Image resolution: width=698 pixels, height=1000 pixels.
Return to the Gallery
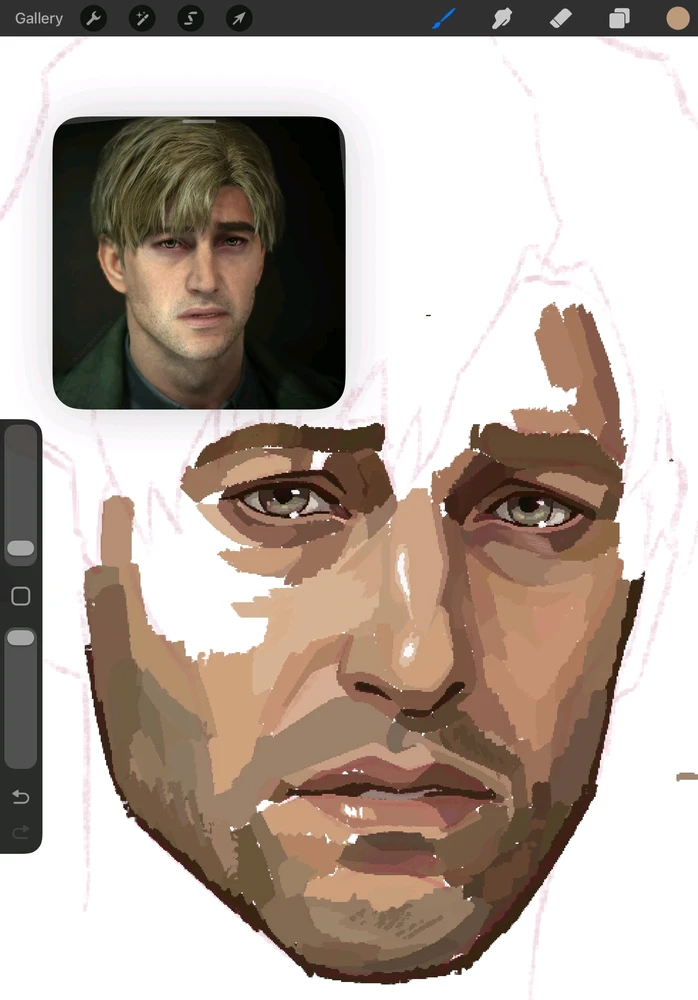pos(39,18)
